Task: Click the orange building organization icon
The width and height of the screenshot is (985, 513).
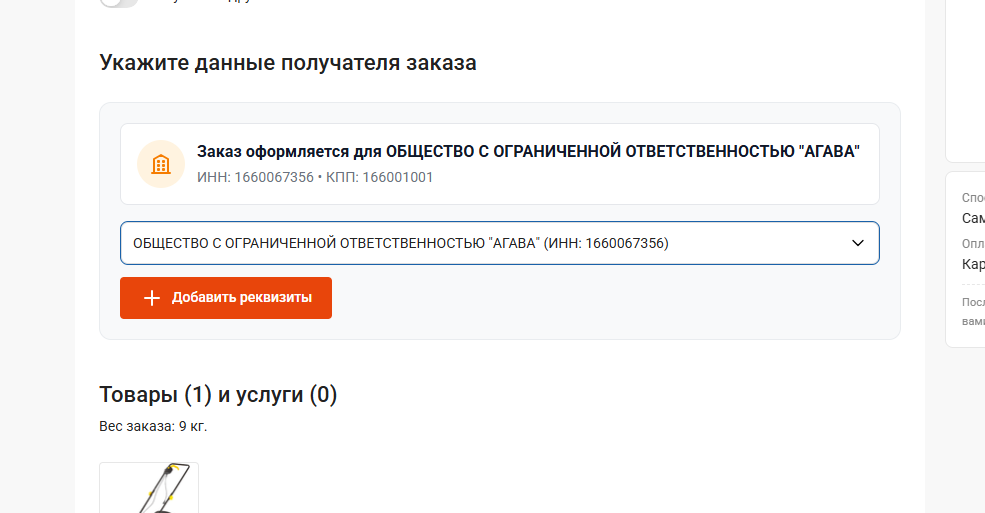Action: tap(161, 164)
